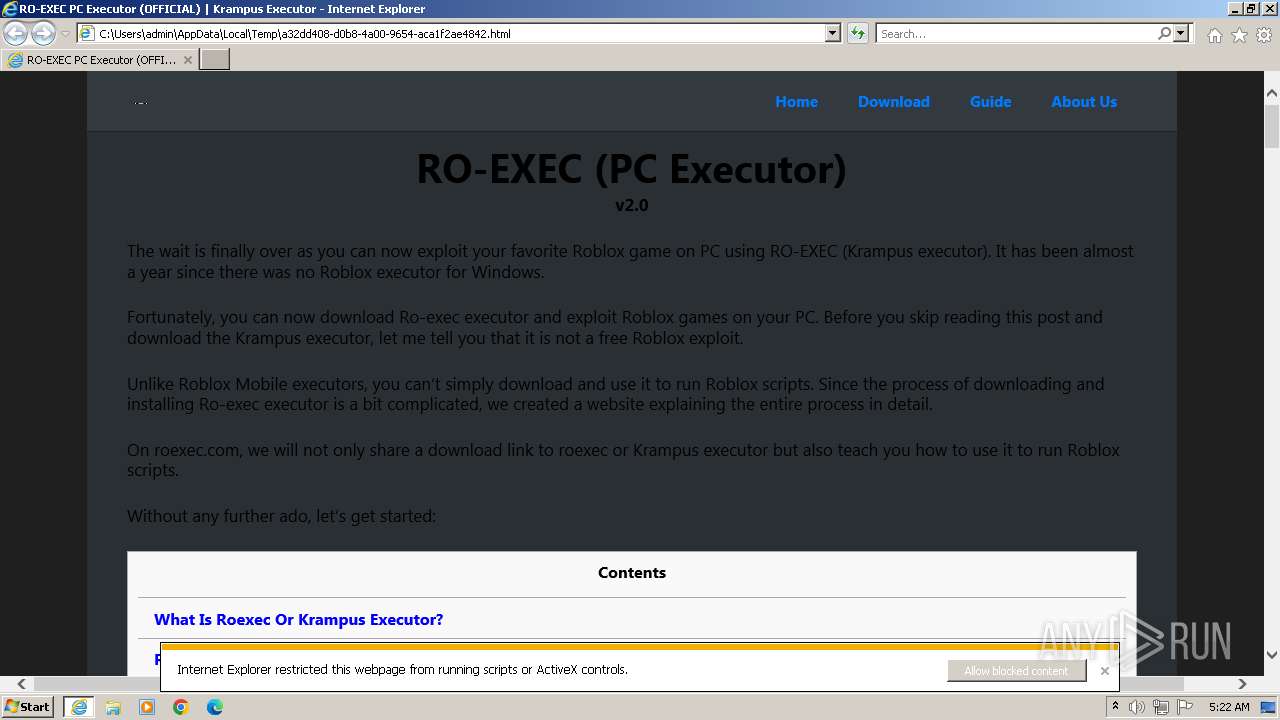
Task: Open the search provider dropdown arrow
Action: click(1181, 33)
